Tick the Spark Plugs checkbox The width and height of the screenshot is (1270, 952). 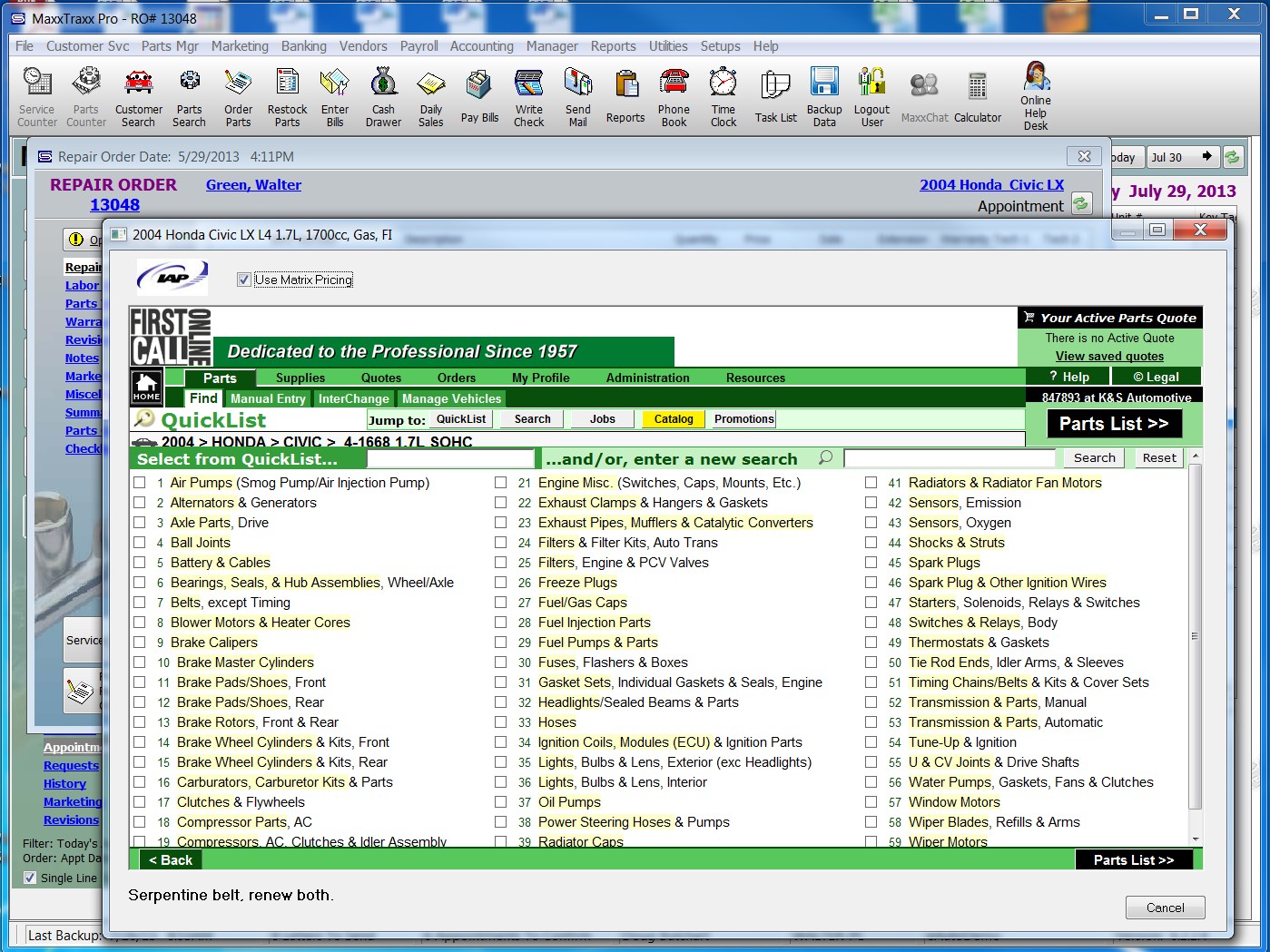pyautogui.click(x=871, y=563)
